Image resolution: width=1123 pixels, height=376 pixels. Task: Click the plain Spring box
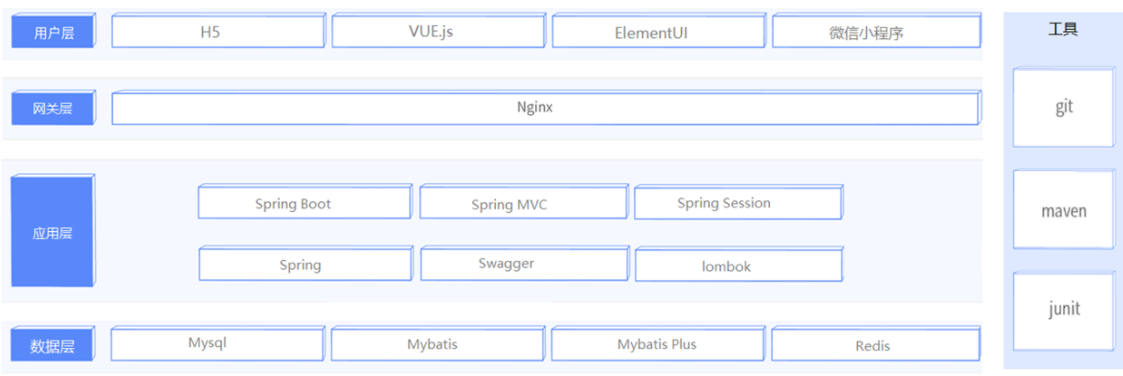(306, 264)
